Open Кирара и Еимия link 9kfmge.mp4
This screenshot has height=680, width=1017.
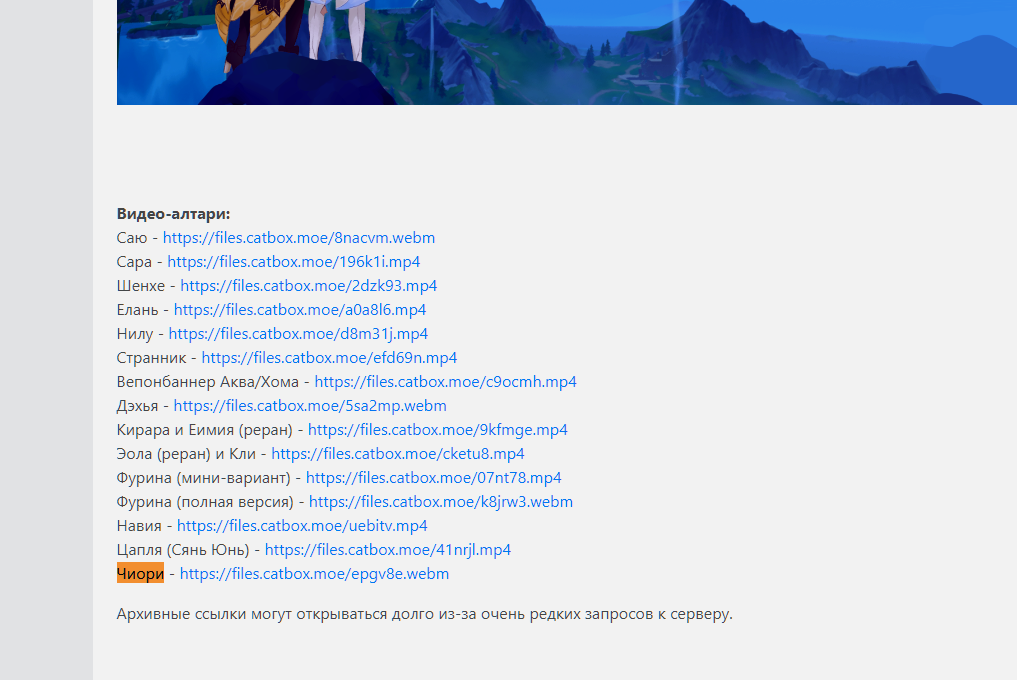pyautogui.click(x=438, y=430)
